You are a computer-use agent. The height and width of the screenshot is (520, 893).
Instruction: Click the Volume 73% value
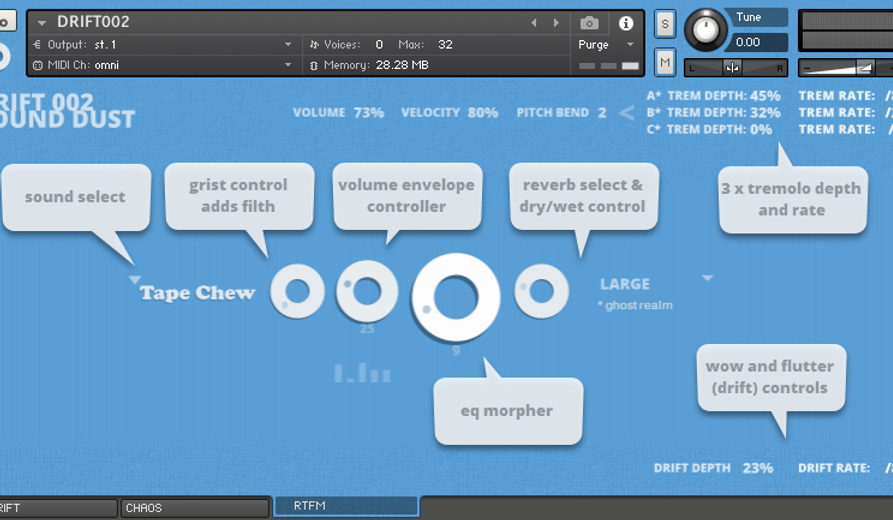point(368,113)
